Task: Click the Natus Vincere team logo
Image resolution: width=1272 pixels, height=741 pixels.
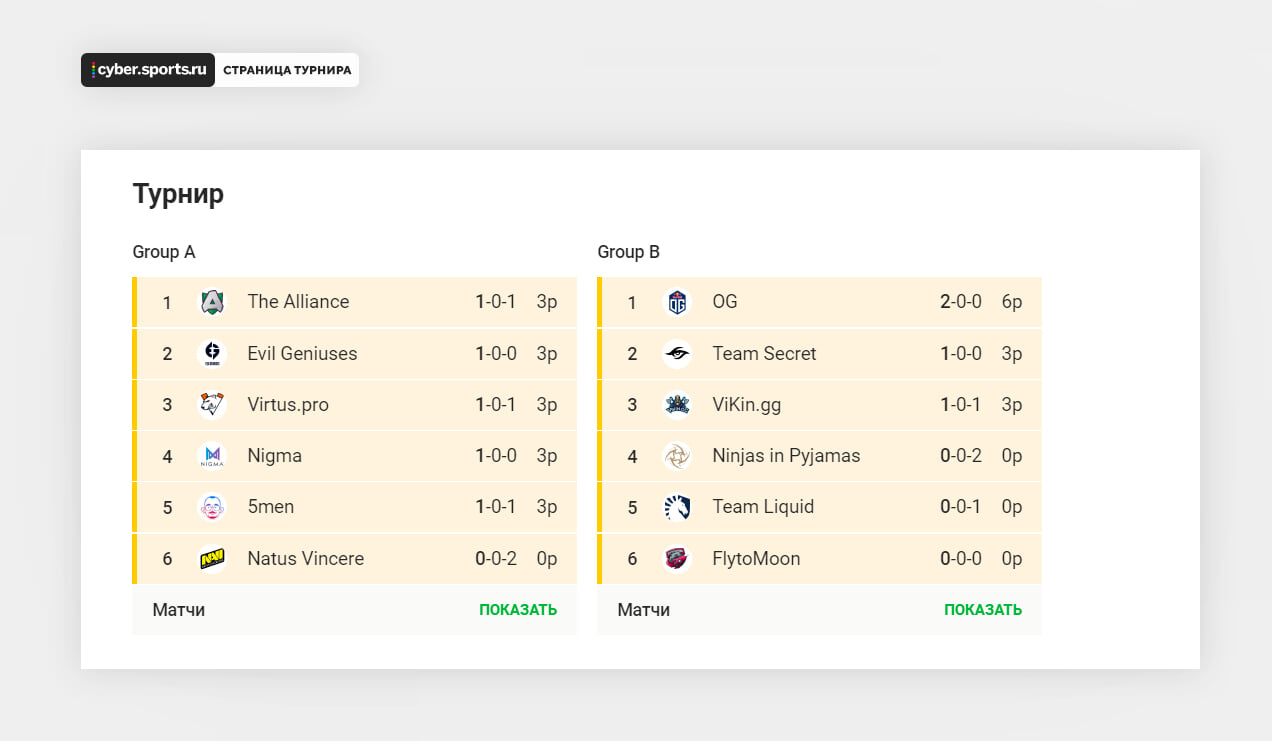Action: [212, 559]
